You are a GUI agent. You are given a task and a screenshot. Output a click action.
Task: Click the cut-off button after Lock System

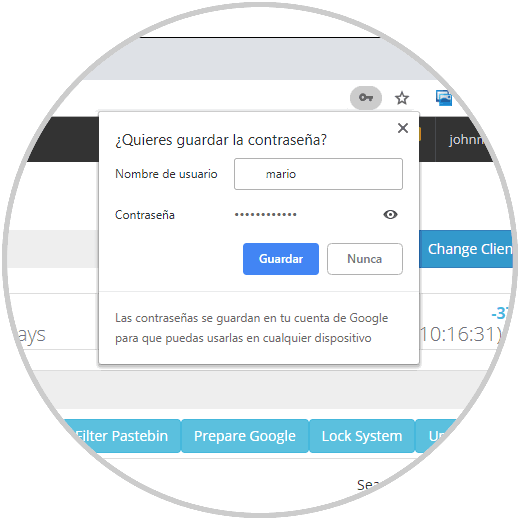click(435, 436)
